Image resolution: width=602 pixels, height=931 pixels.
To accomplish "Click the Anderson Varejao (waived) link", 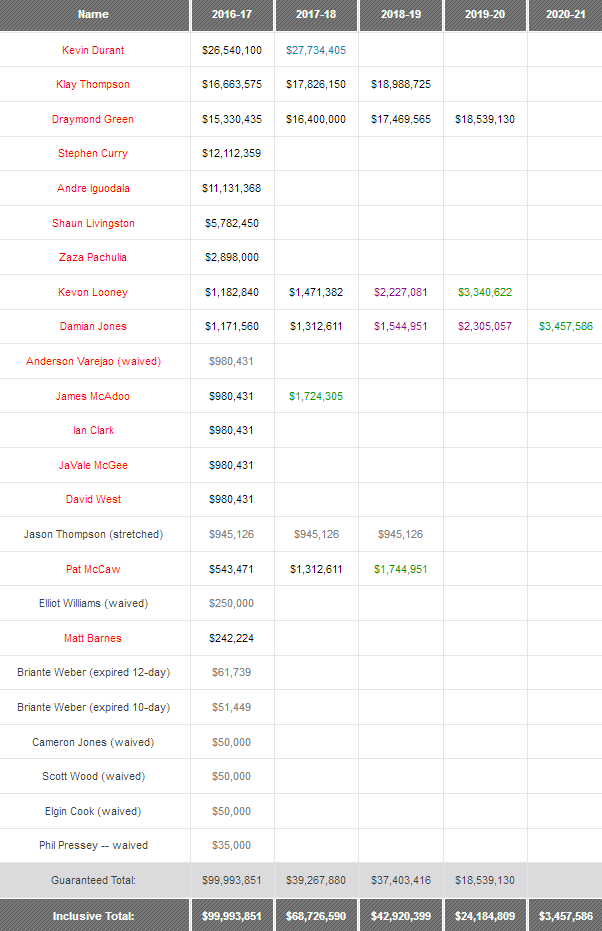I will click(x=93, y=361).
